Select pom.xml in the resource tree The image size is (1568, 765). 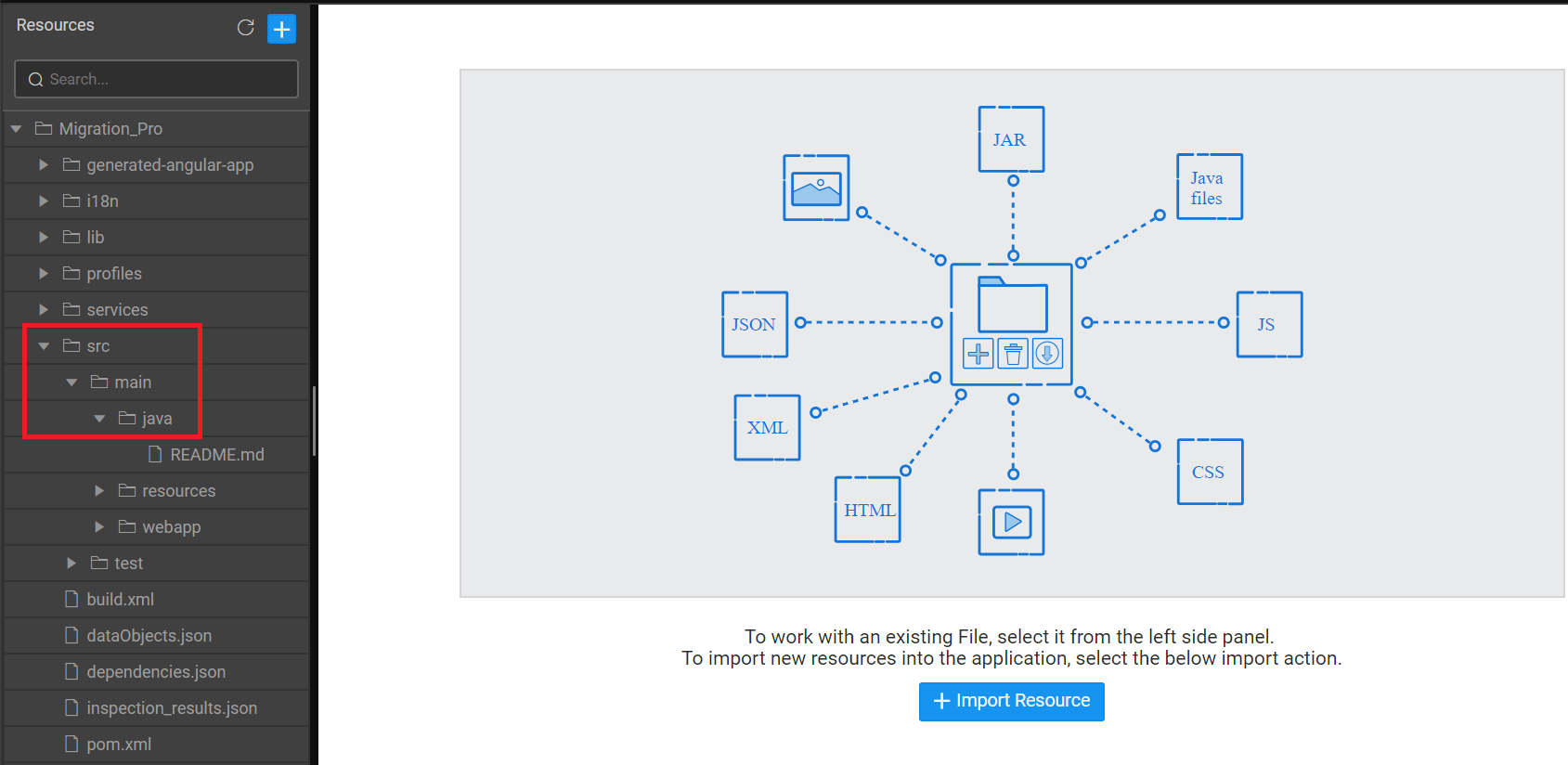(119, 745)
